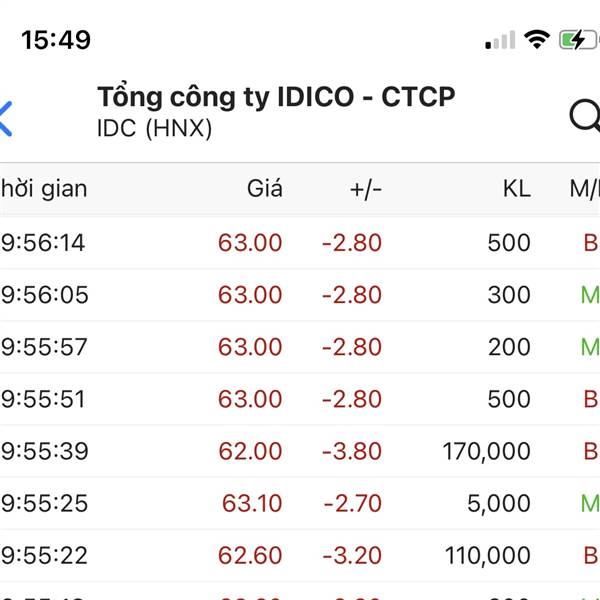Sort by the KL column header
The width and height of the screenshot is (600, 600).
[x=517, y=189]
